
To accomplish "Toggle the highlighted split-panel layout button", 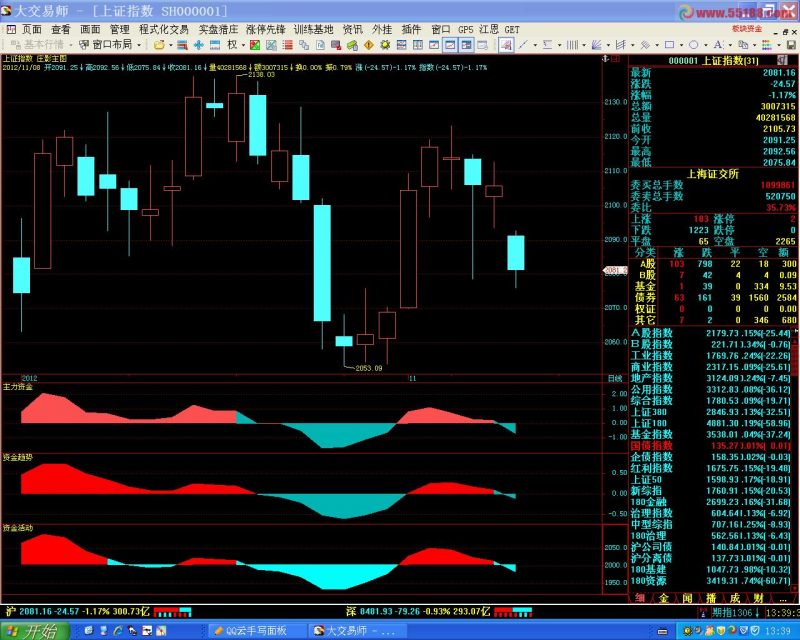I will tap(466, 45).
